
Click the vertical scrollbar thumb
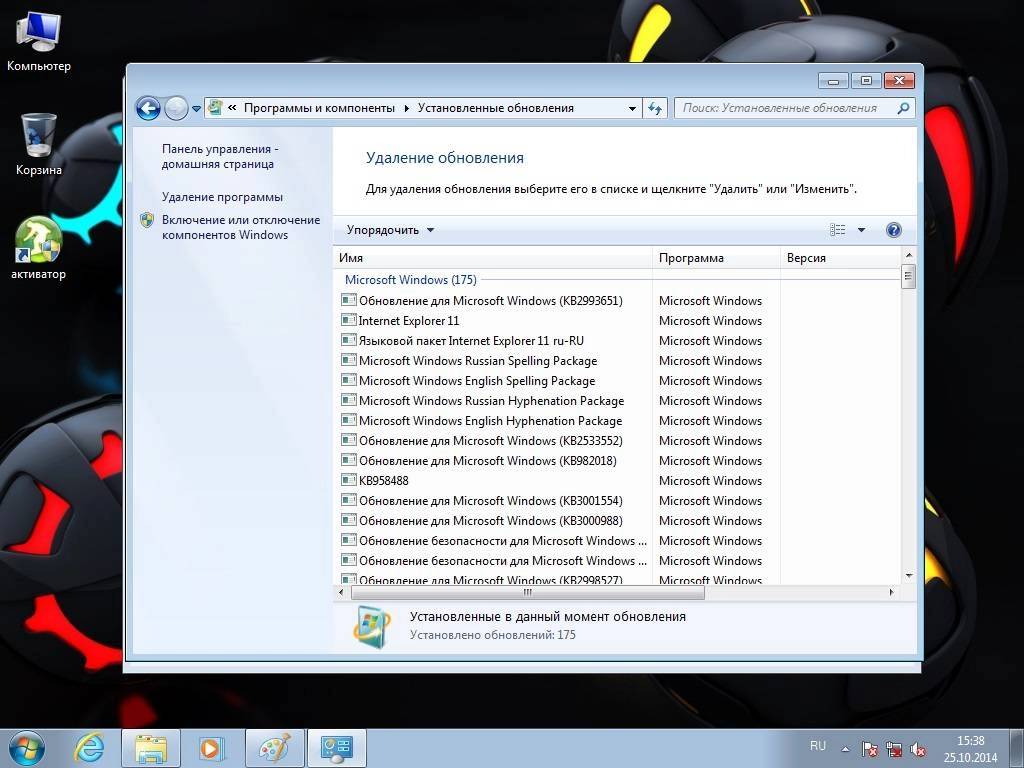908,276
